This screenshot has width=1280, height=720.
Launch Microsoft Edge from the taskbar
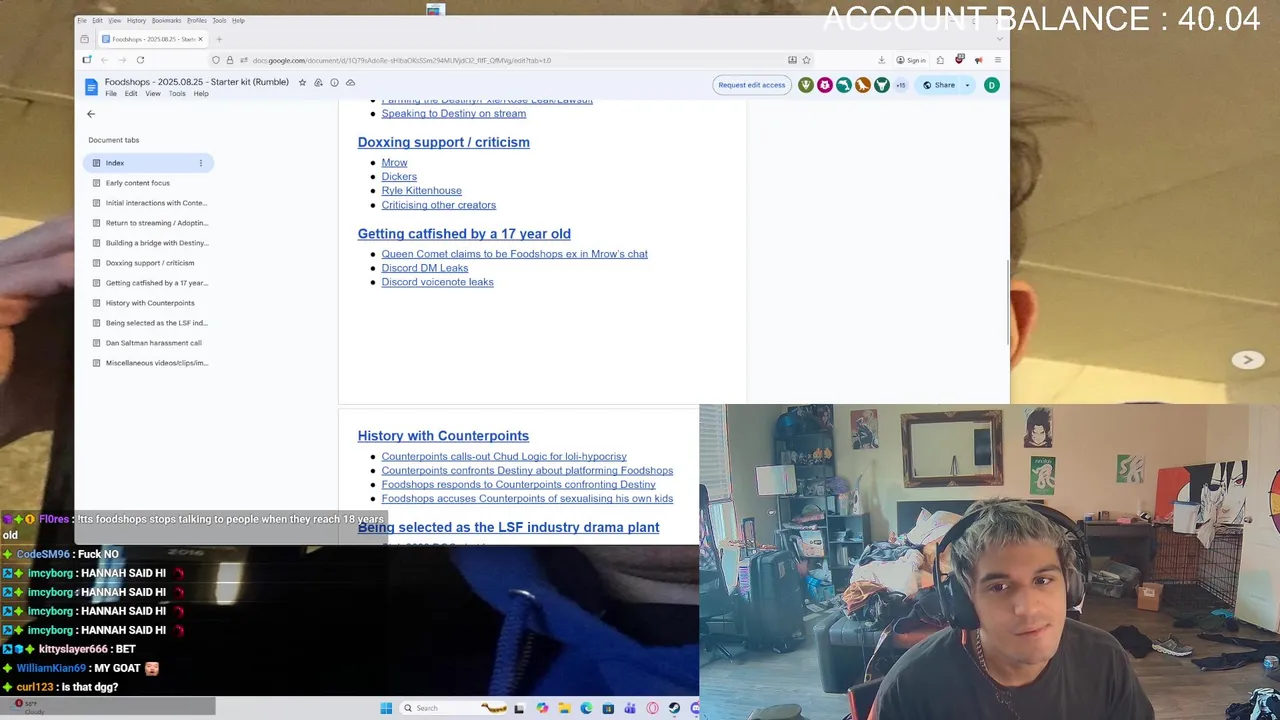pos(586,708)
